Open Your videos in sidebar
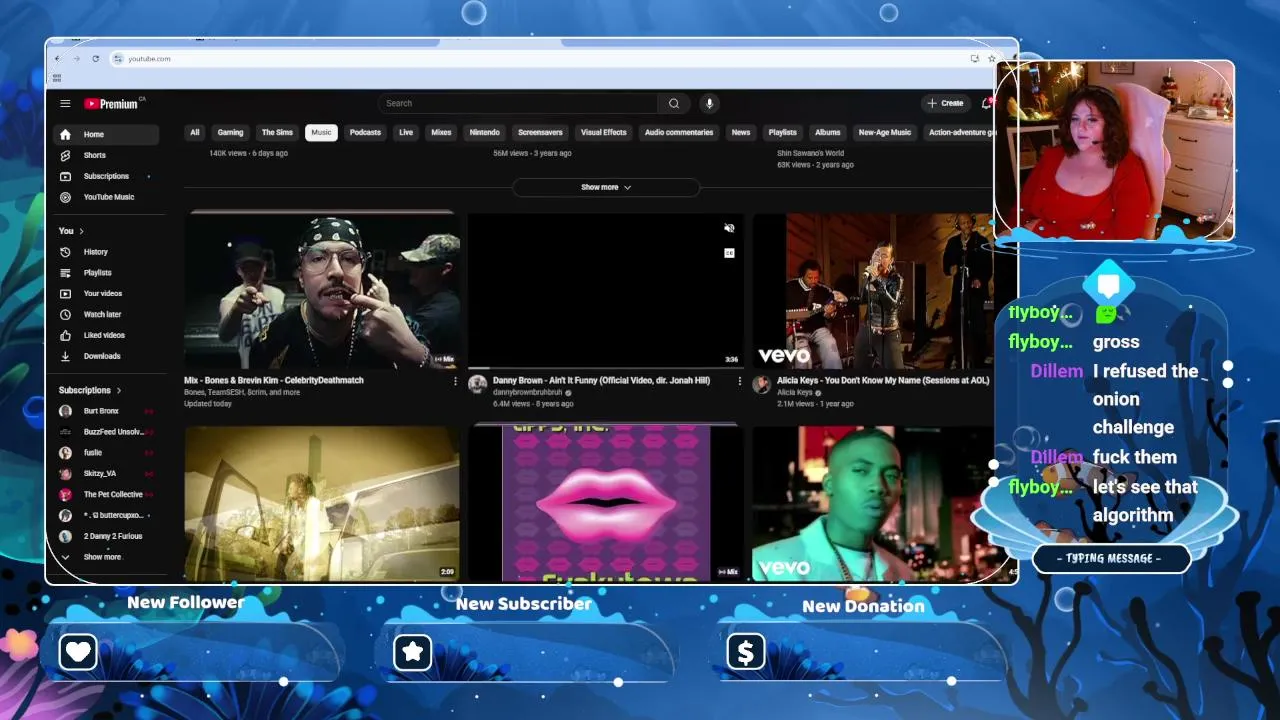The image size is (1280, 720). click(x=107, y=294)
